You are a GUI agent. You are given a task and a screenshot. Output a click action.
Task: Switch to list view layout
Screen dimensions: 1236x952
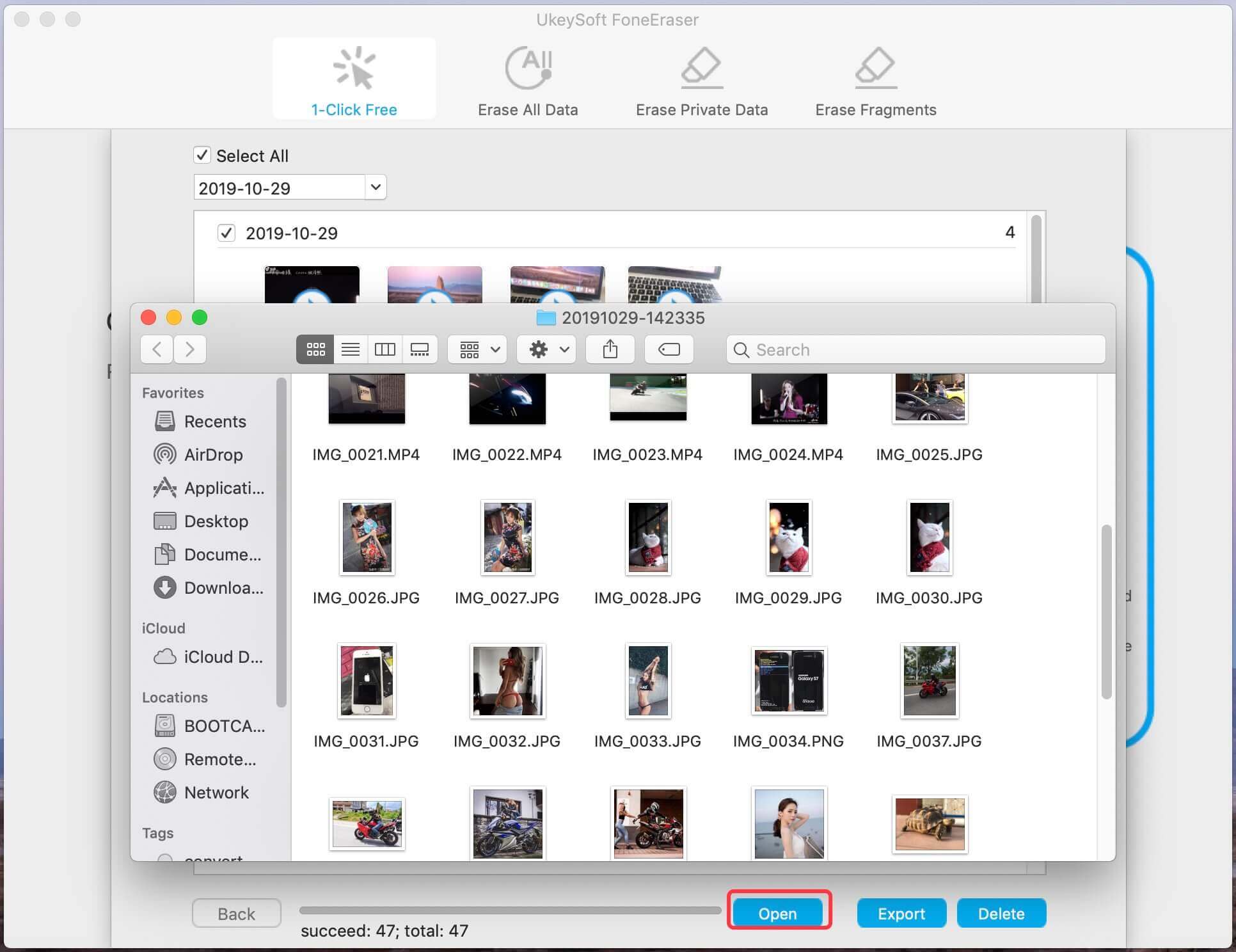350,349
